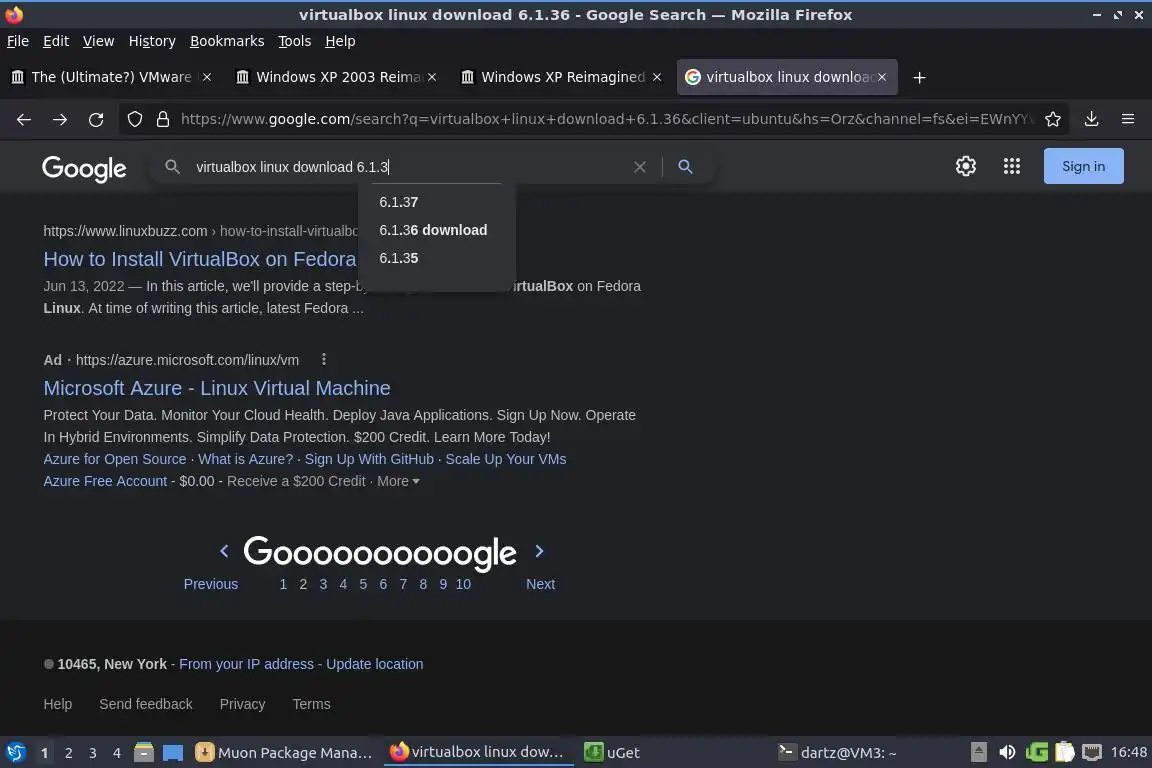This screenshot has width=1152, height=768.
Task: Select the 6.1.37 search suggestion
Action: click(436, 202)
